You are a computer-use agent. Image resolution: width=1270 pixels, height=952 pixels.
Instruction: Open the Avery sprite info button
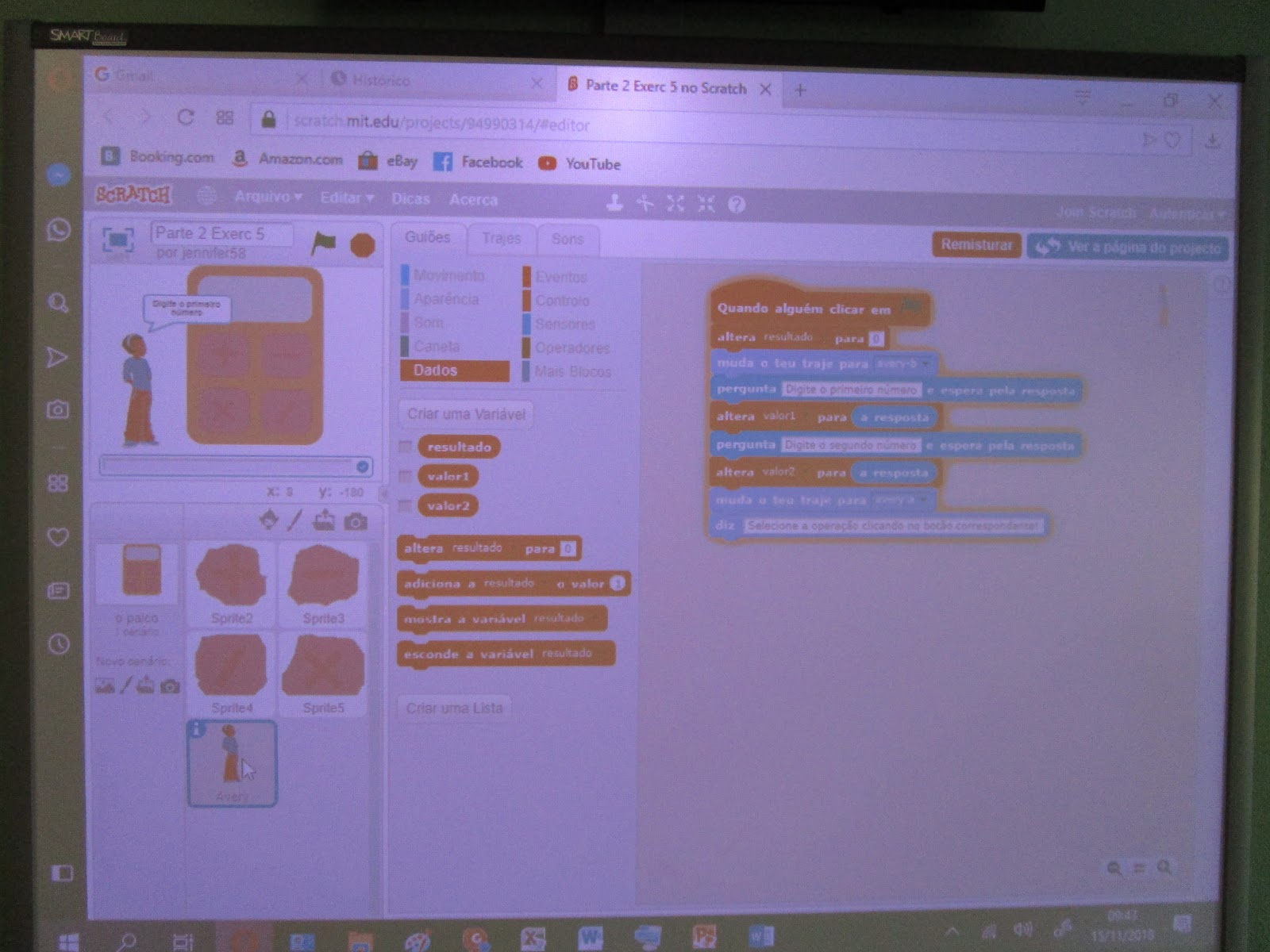tap(197, 729)
